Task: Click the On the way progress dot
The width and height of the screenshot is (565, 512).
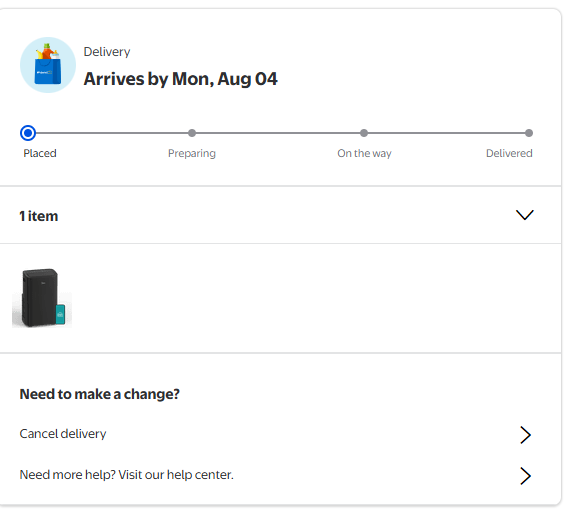Action: (x=364, y=133)
